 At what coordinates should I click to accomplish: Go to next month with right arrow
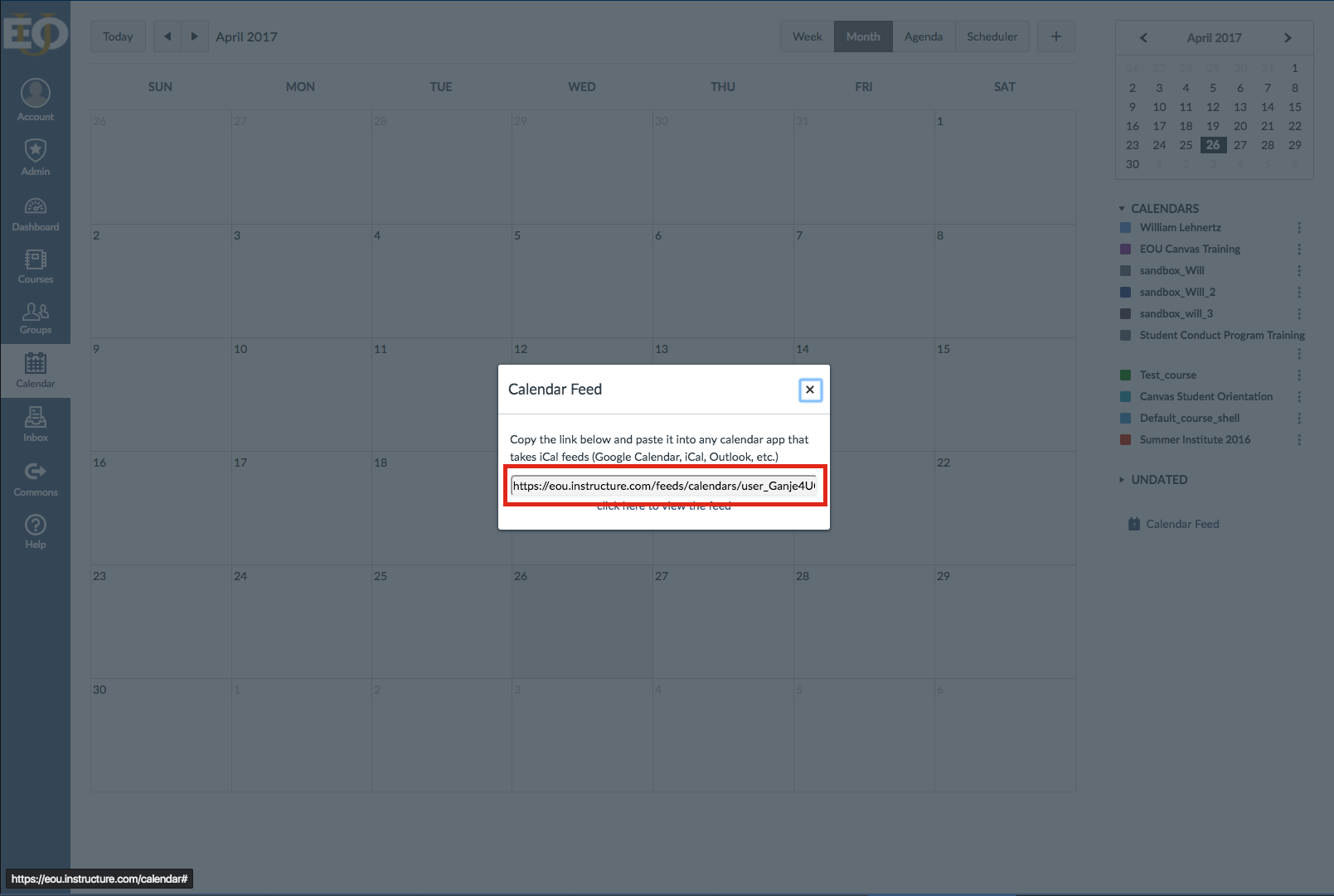pos(195,36)
